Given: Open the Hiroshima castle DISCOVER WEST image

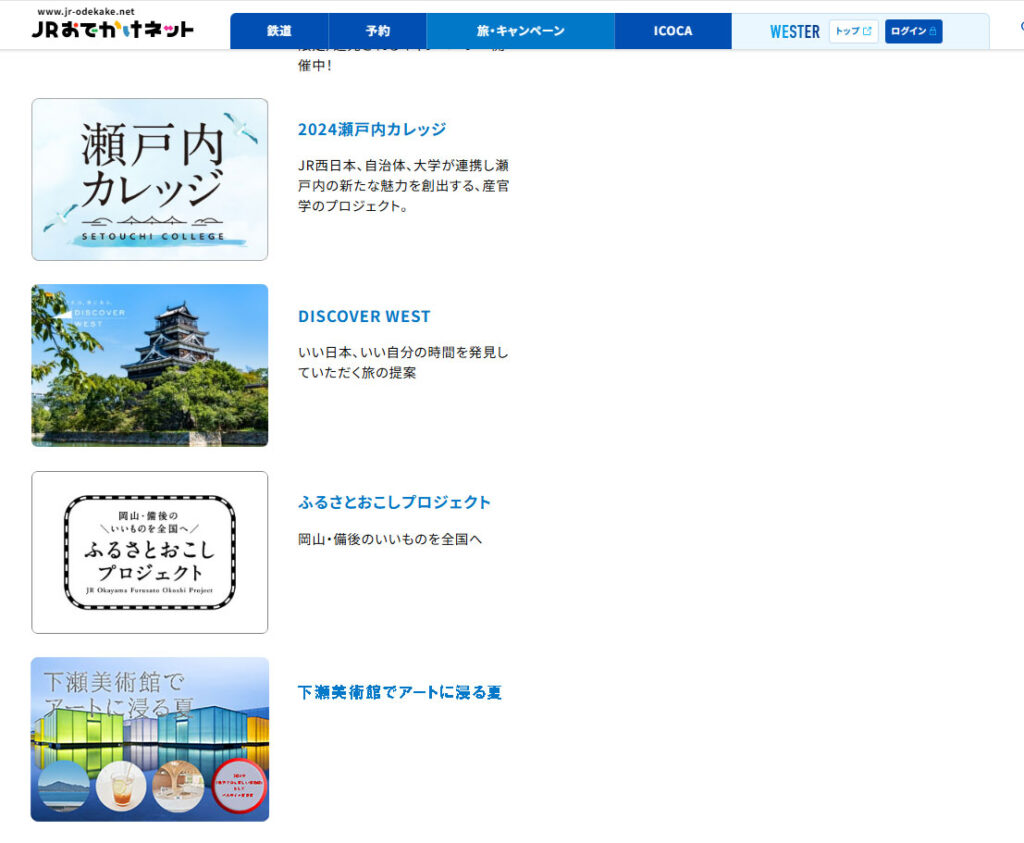Looking at the screenshot, I should tap(150, 365).
